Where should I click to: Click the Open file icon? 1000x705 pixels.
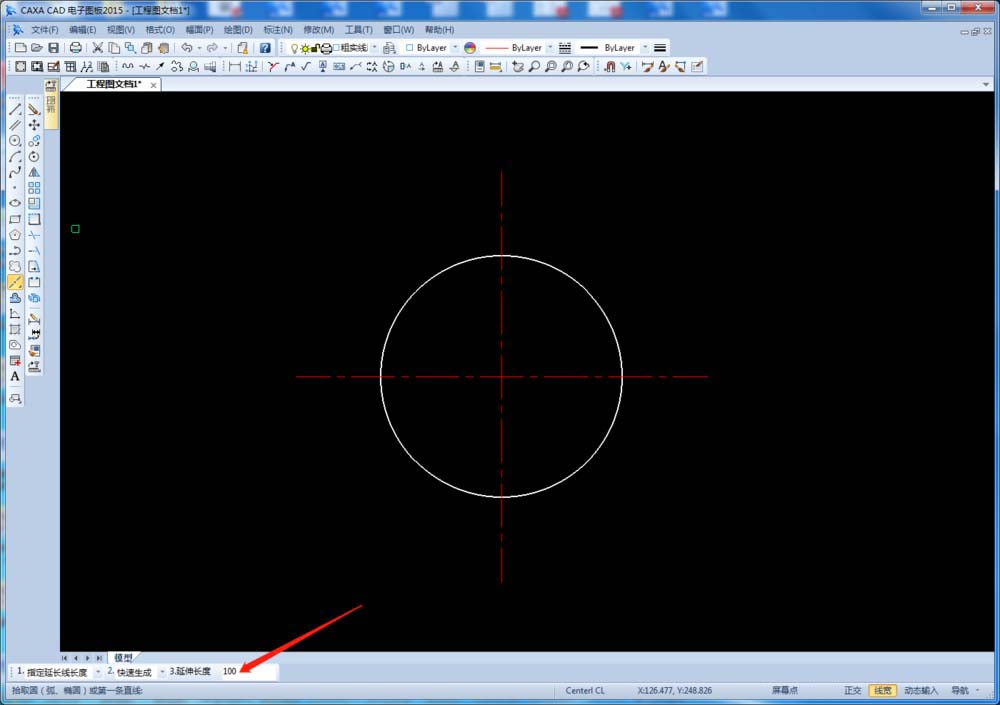coord(36,48)
